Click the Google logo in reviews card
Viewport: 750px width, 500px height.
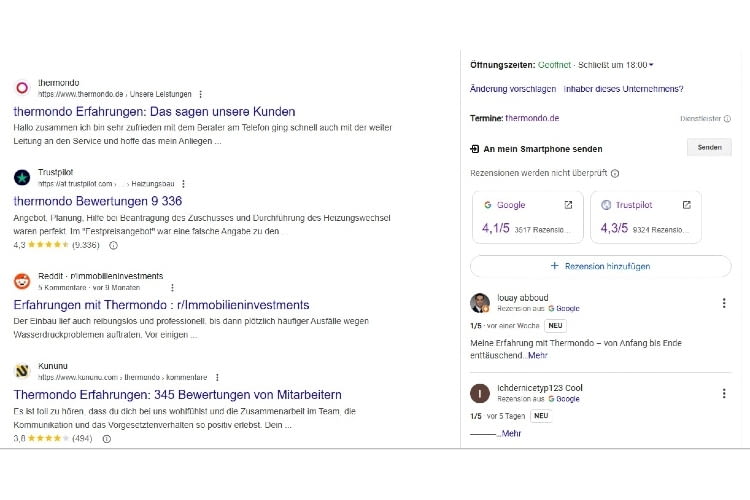[487, 205]
